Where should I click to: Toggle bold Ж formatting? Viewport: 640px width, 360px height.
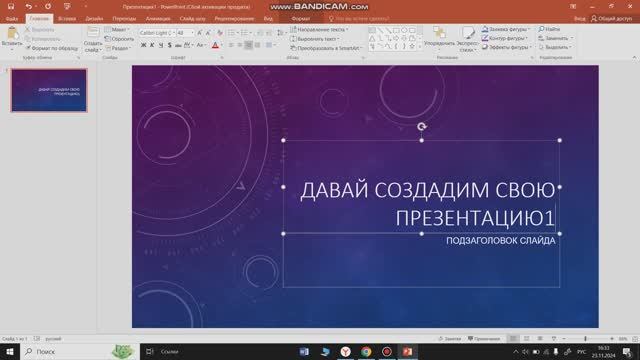[143, 45]
